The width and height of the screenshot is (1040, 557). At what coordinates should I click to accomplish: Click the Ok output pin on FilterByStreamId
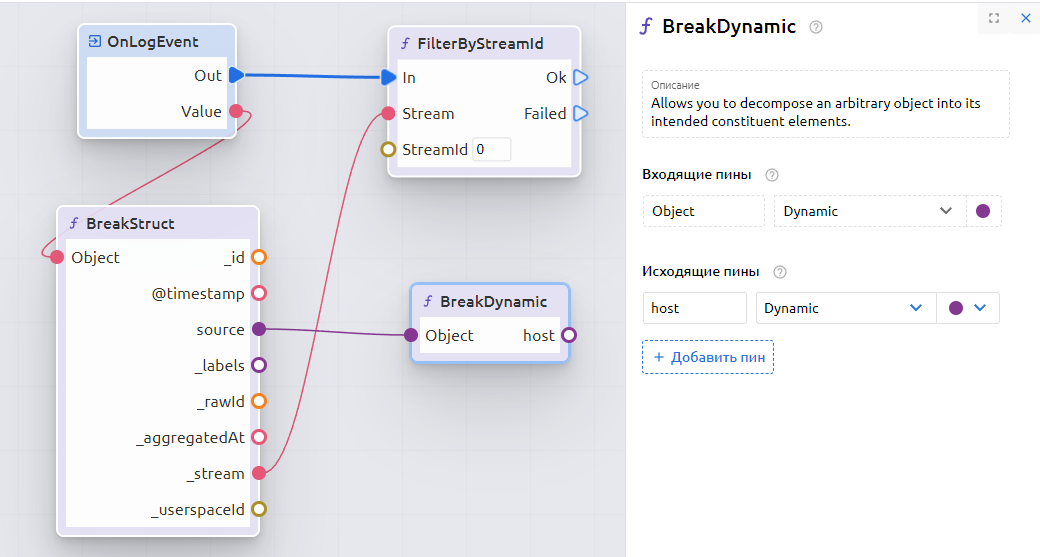(x=581, y=78)
